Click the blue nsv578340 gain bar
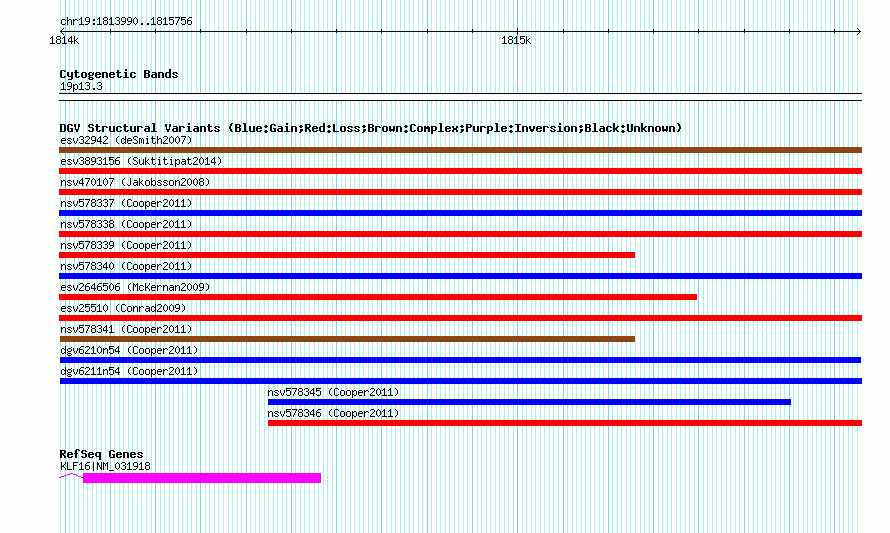Viewport: 890px width, 533px height. (x=460, y=276)
